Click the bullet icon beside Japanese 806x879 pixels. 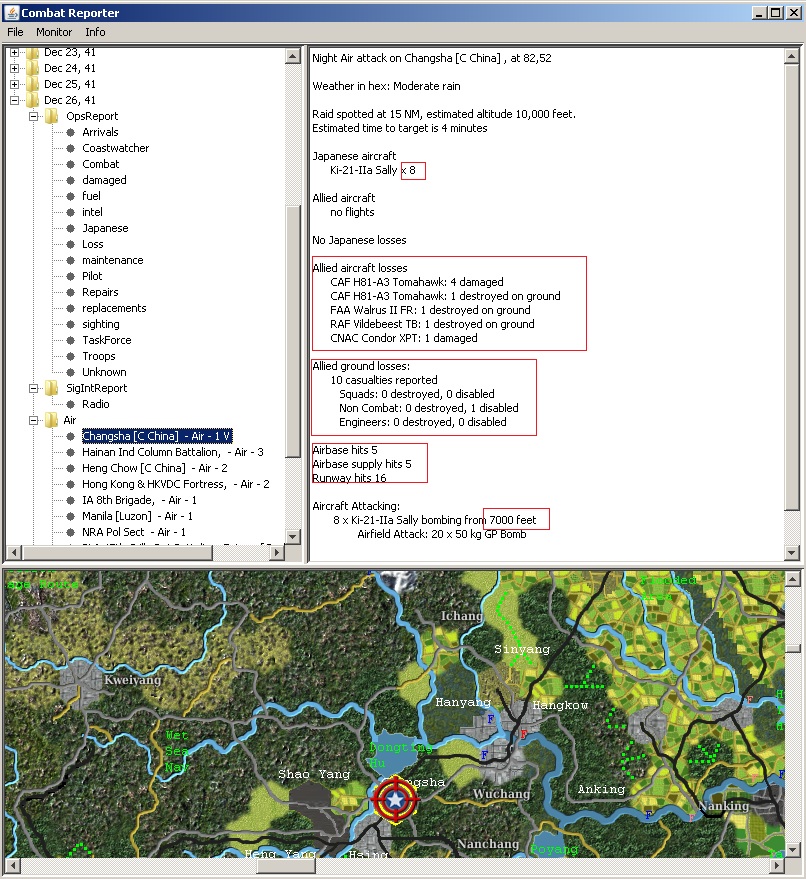point(71,228)
